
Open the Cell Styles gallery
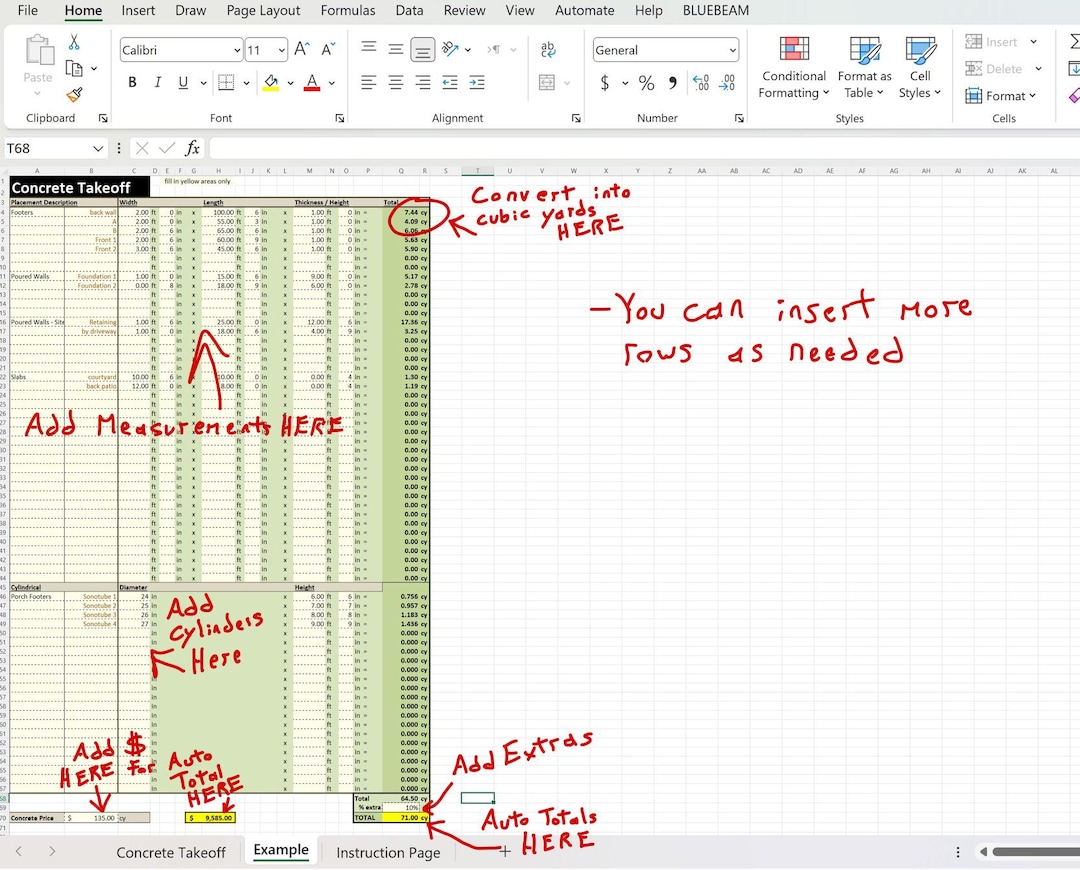coord(919,67)
